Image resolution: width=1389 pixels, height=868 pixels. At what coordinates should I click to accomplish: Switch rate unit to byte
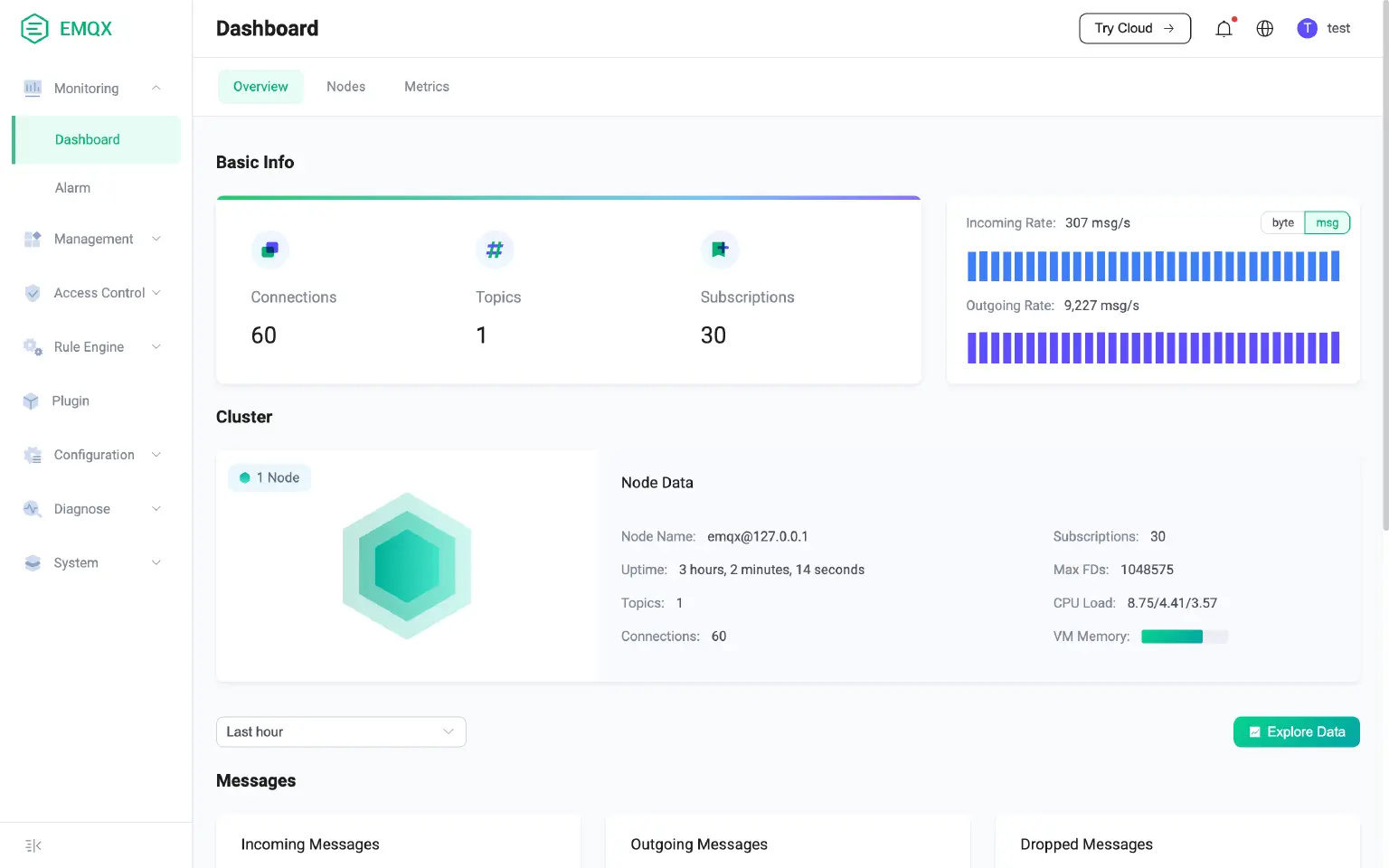click(x=1282, y=223)
